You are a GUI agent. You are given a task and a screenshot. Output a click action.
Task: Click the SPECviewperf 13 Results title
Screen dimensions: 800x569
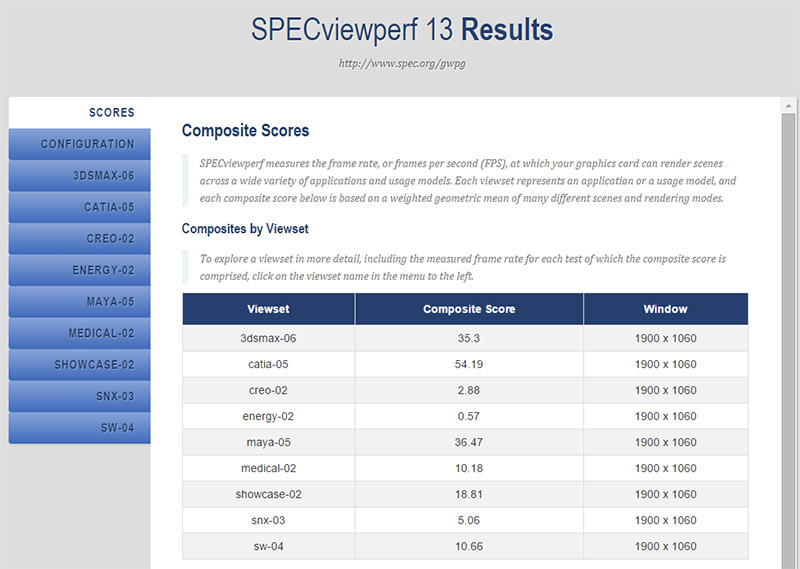pos(402,30)
